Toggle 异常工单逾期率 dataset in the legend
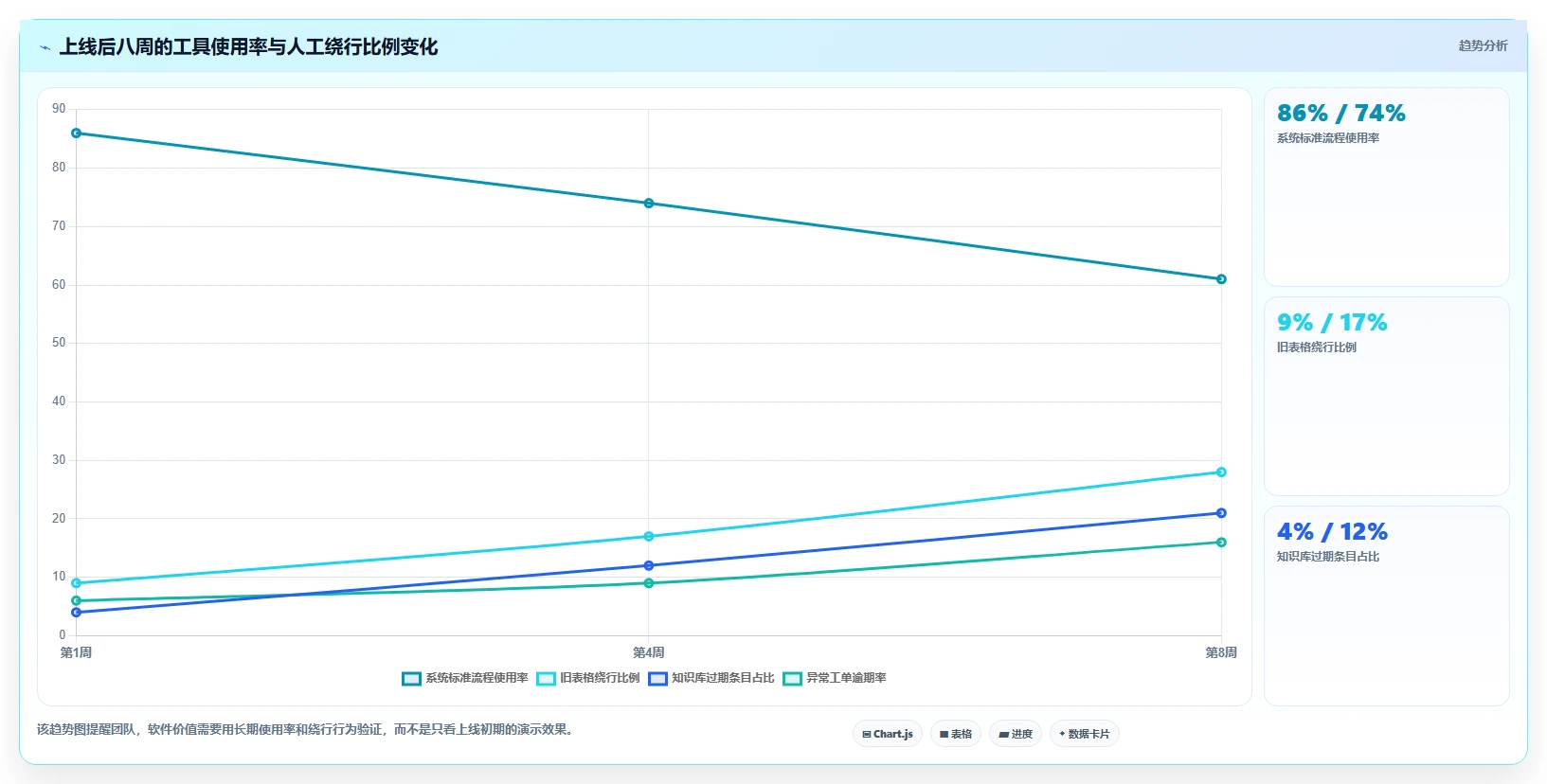Screen dimensions: 1547x784 [835, 678]
